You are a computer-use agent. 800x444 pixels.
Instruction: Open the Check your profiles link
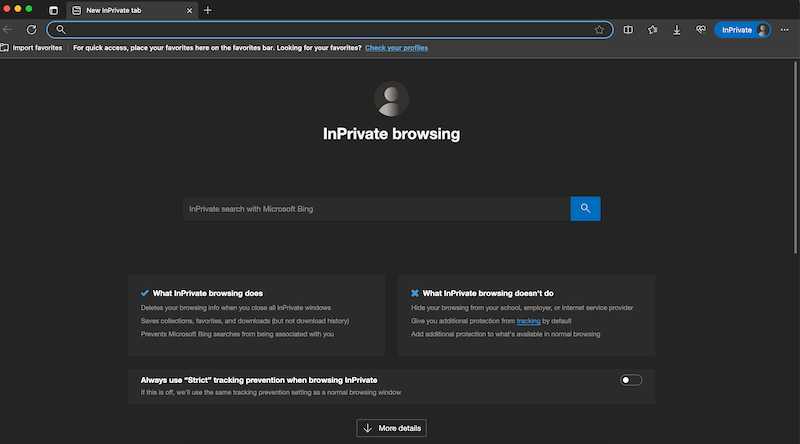pyautogui.click(x=396, y=48)
